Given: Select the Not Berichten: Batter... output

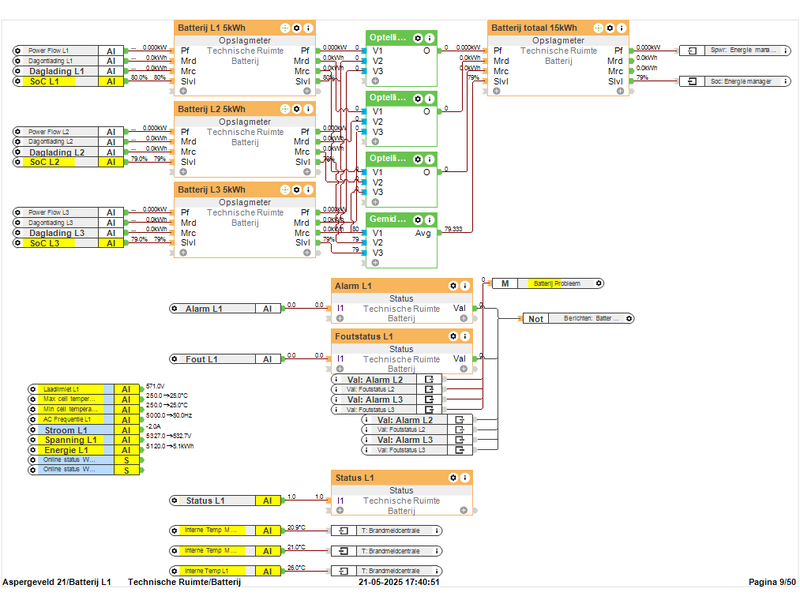Looking at the screenshot, I should (x=579, y=318).
